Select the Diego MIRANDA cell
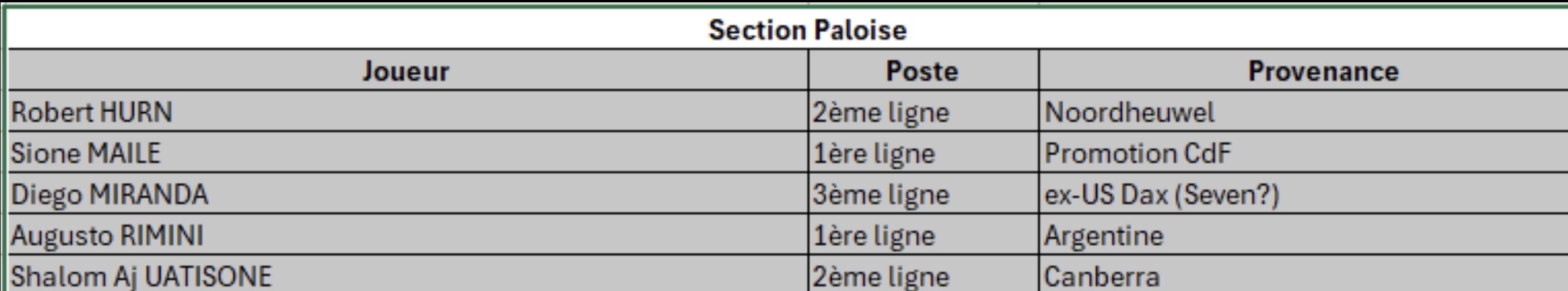The height and width of the screenshot is (291, 1568). click(407, 193)
